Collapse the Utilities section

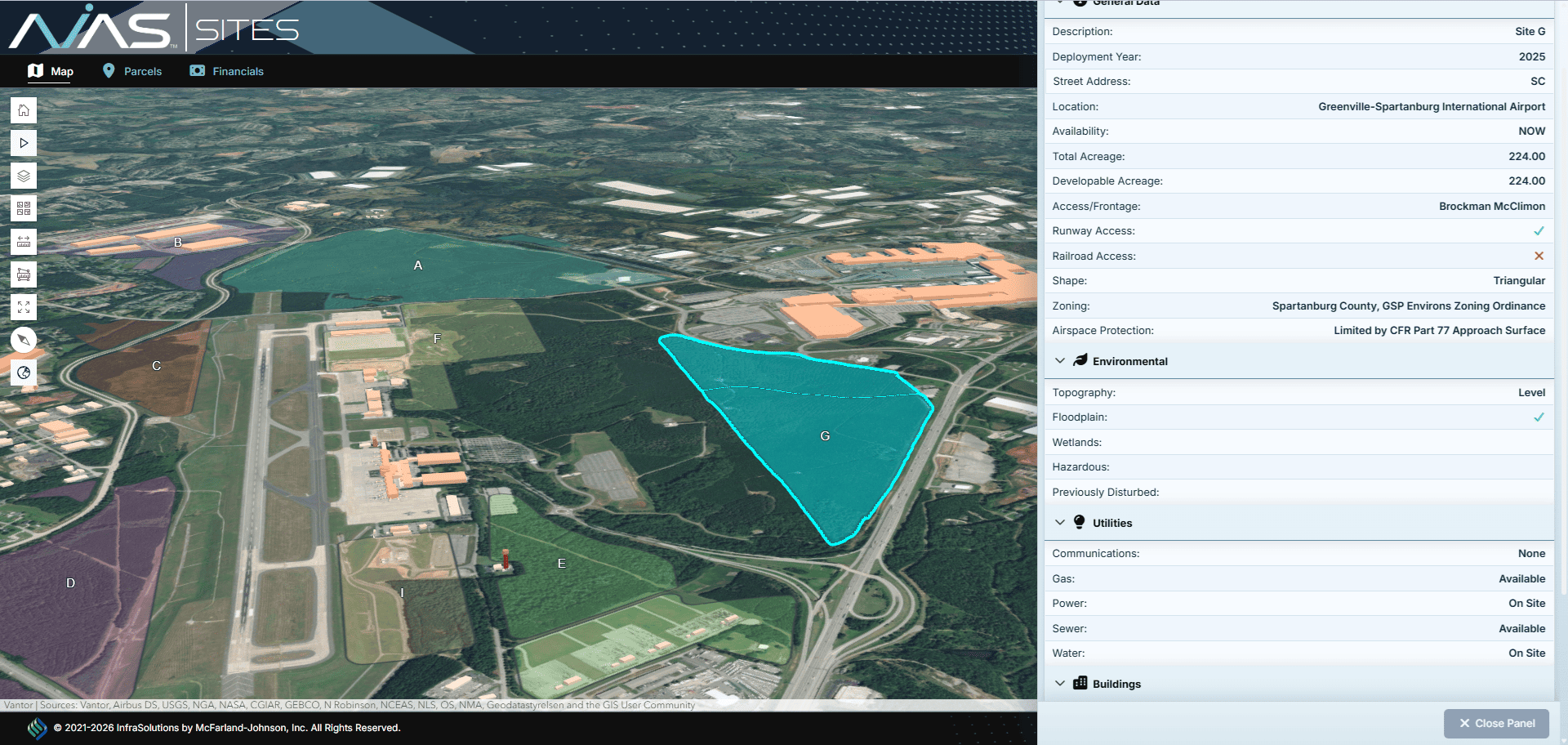(x=1060, y=522)
